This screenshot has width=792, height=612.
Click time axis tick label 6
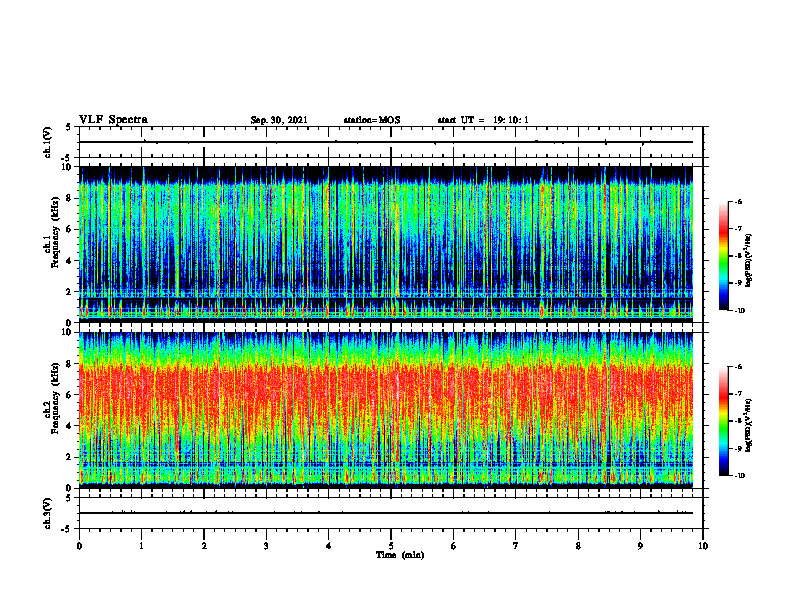[x=454, y=546]
